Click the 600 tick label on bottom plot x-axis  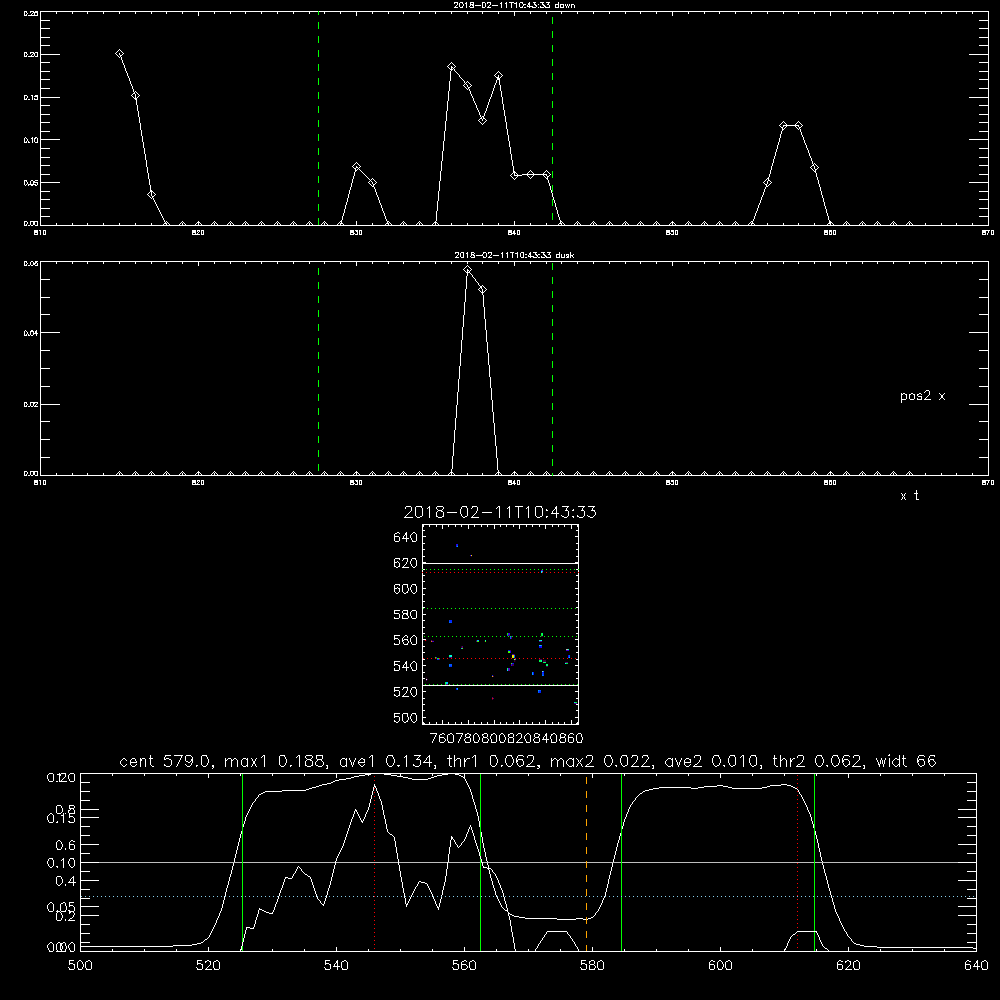tap(720, 966)
